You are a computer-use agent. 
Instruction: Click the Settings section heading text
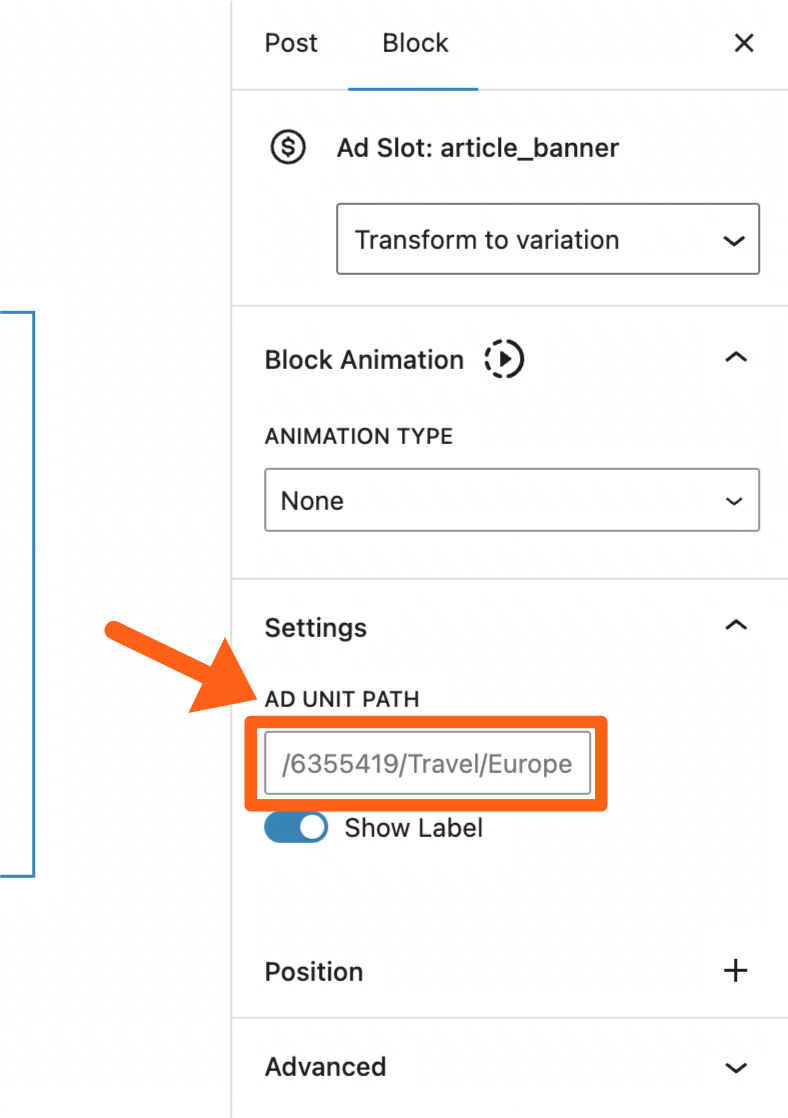click(315, 628)
